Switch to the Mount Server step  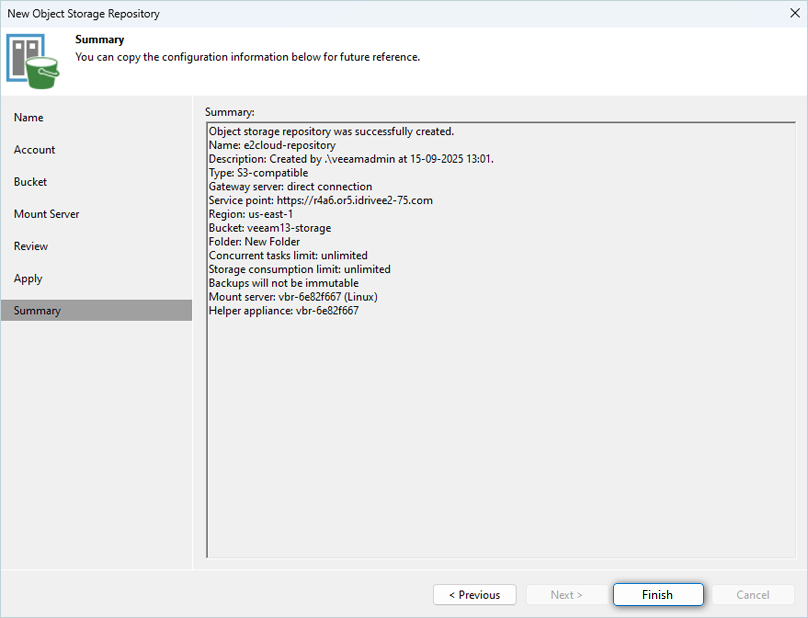(x=47, y=214)
